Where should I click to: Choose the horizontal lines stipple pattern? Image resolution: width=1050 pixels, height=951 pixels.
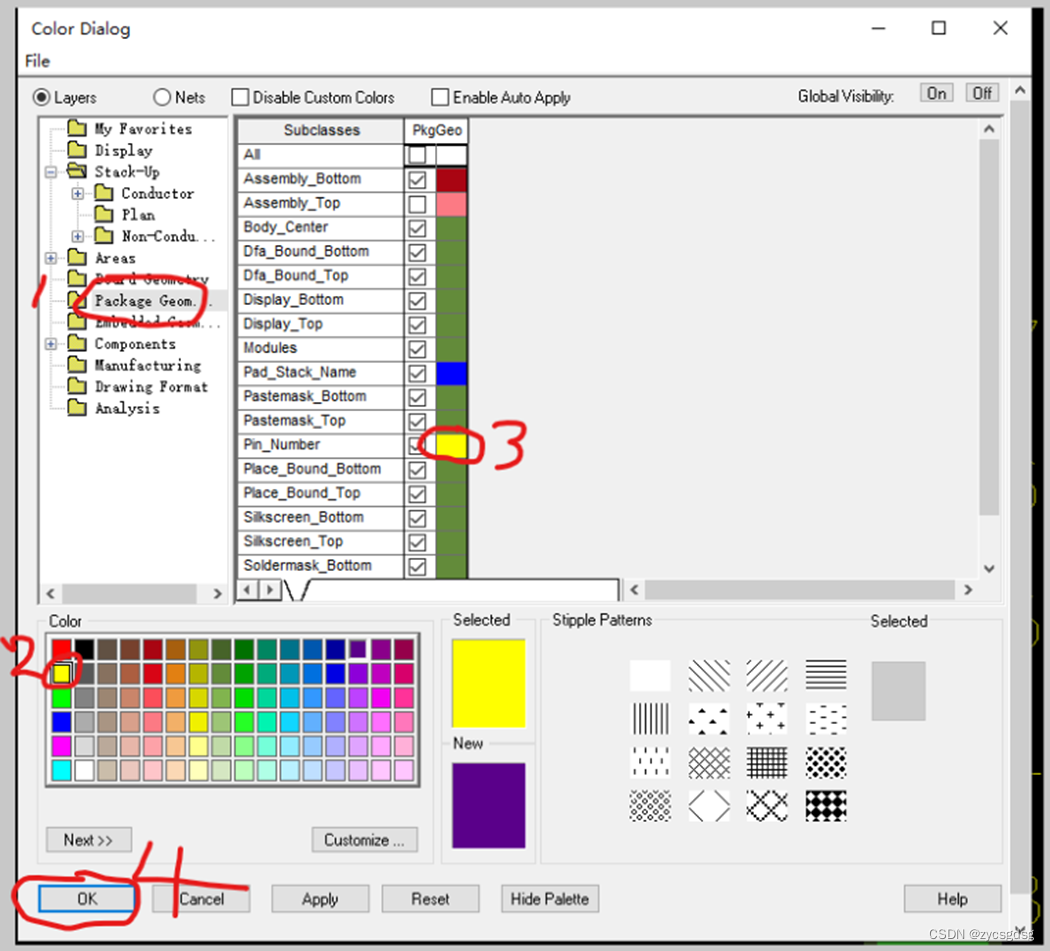pos(825,675)
